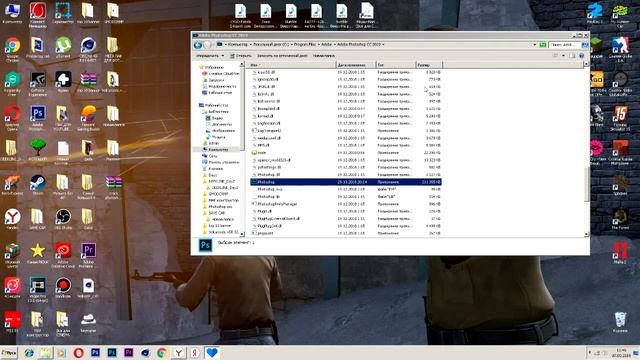Open the uTorrent desktop shortcut
Image resolution: width=640 pixels, height=360 pixels.
tap(63, 47)
